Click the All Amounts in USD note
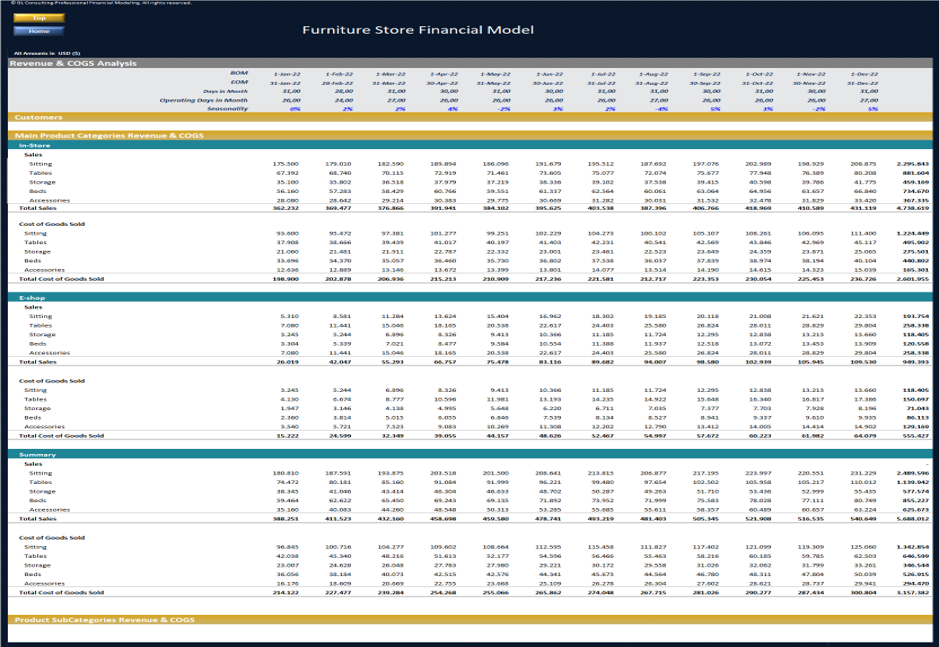This screenshot has height=647, width=939. 47,53
